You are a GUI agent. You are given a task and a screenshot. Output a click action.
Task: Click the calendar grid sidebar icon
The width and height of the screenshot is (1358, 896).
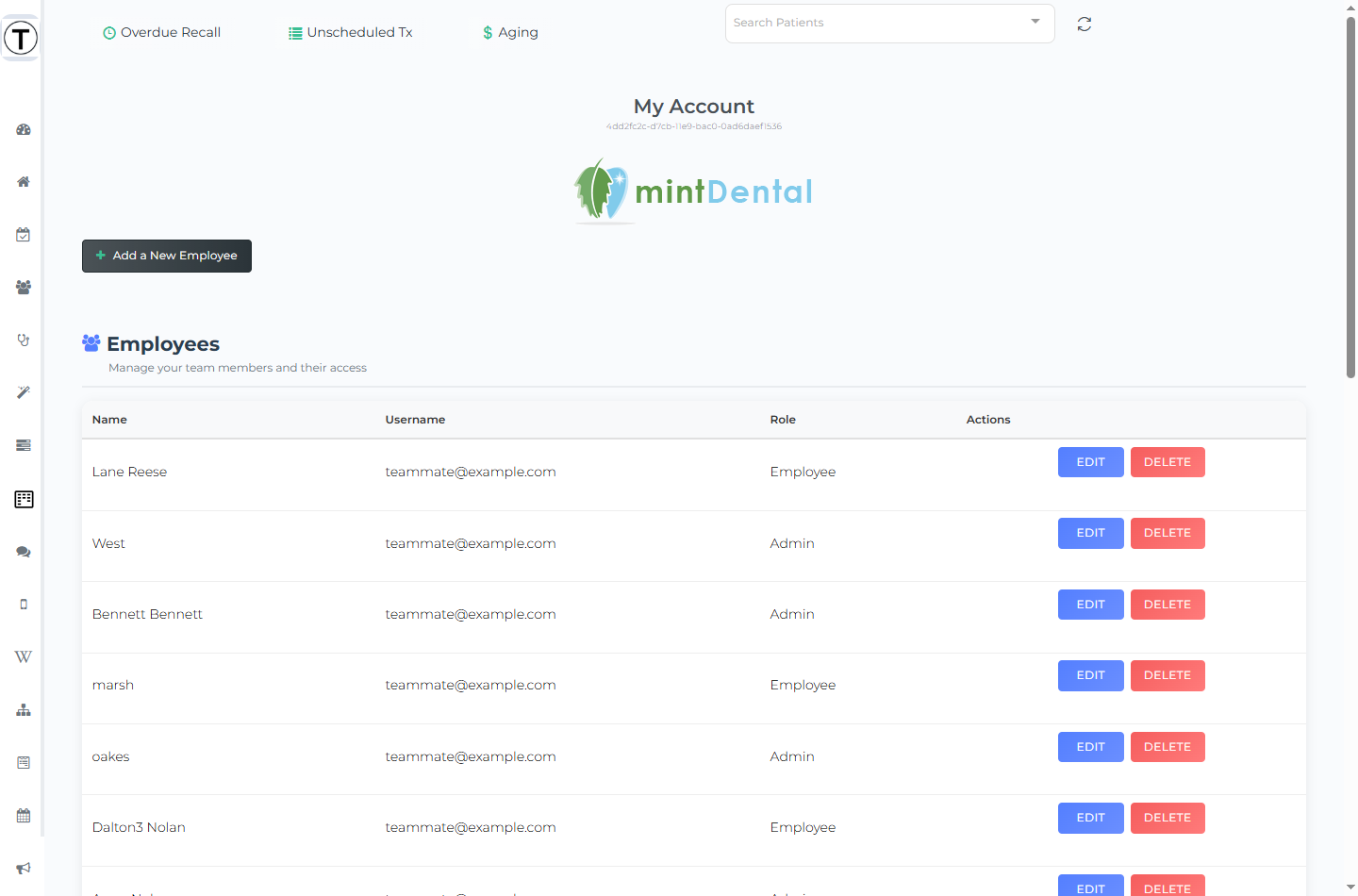click(24, 816)
